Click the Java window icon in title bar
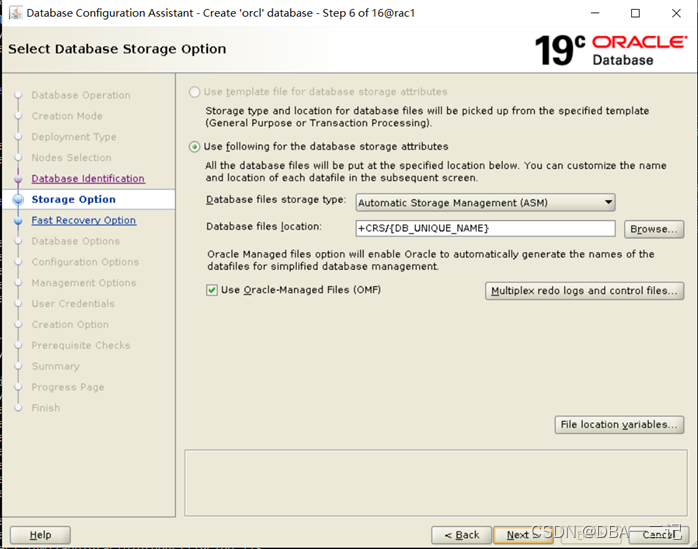 16,13
